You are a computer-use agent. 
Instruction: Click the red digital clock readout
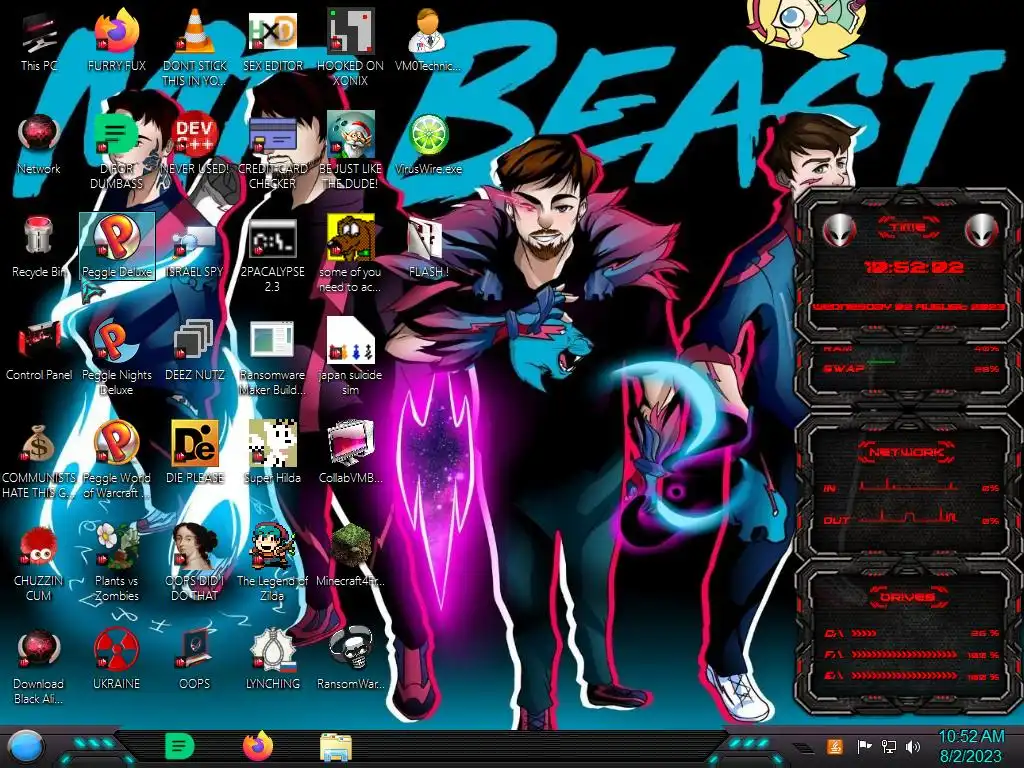[913, 267]
